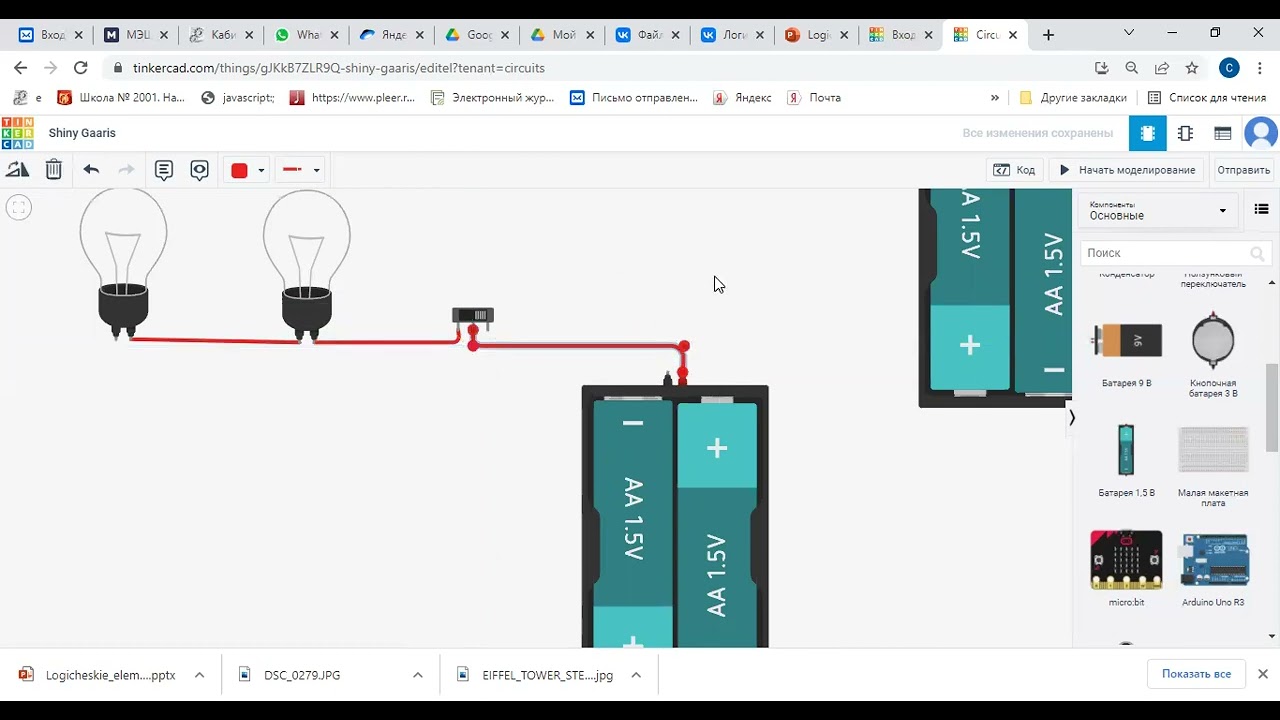Open Список для чтения reading list

click(x=1207, y=98)
